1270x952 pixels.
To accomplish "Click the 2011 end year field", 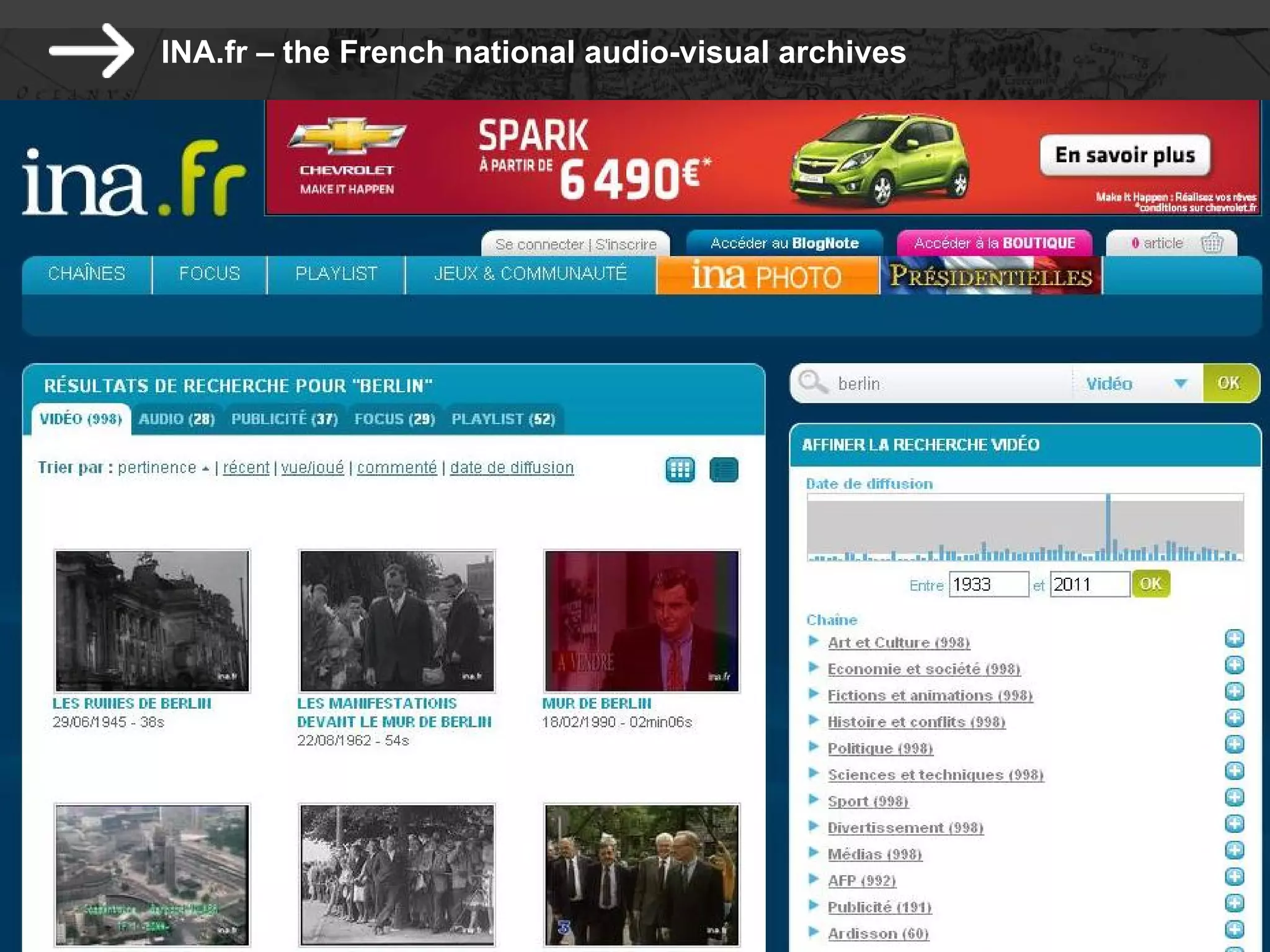I will [1090, 584].
